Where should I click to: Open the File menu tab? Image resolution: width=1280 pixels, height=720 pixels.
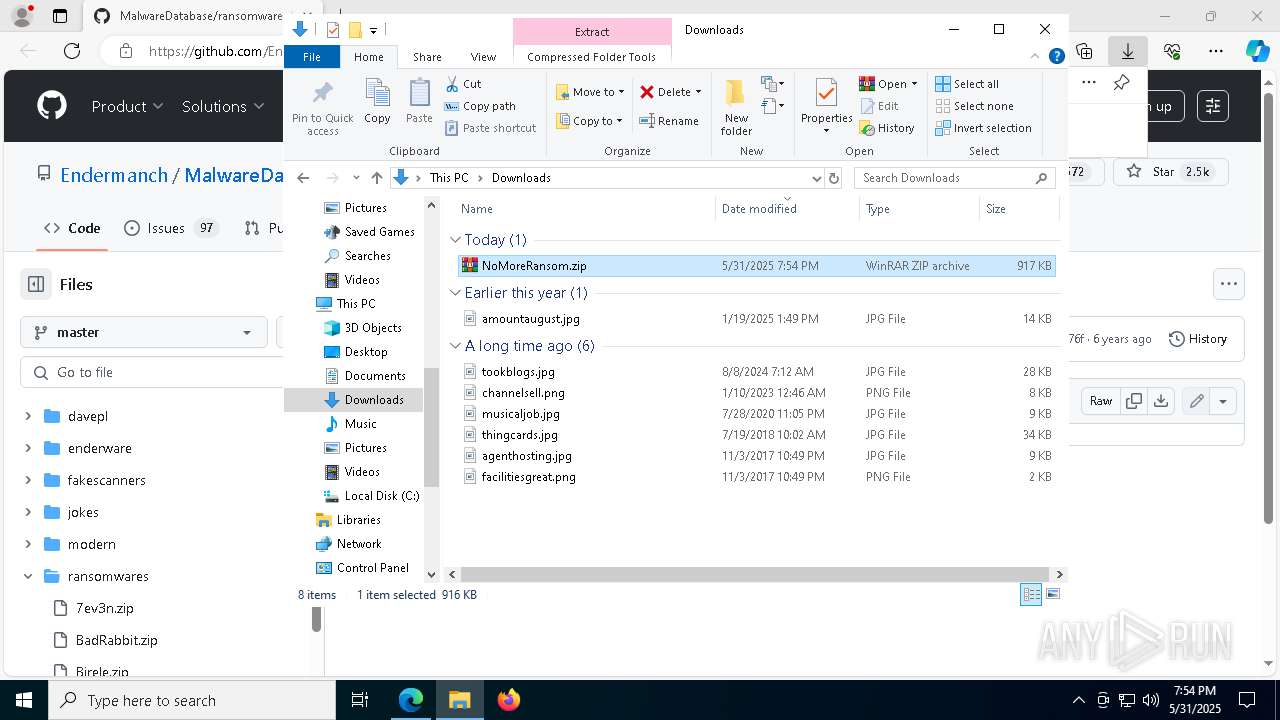312,57
